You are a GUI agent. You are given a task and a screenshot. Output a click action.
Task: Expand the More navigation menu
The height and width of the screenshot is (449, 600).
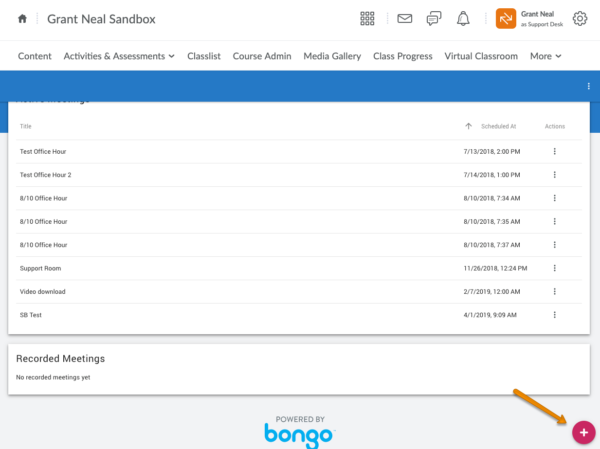point(545,56)
